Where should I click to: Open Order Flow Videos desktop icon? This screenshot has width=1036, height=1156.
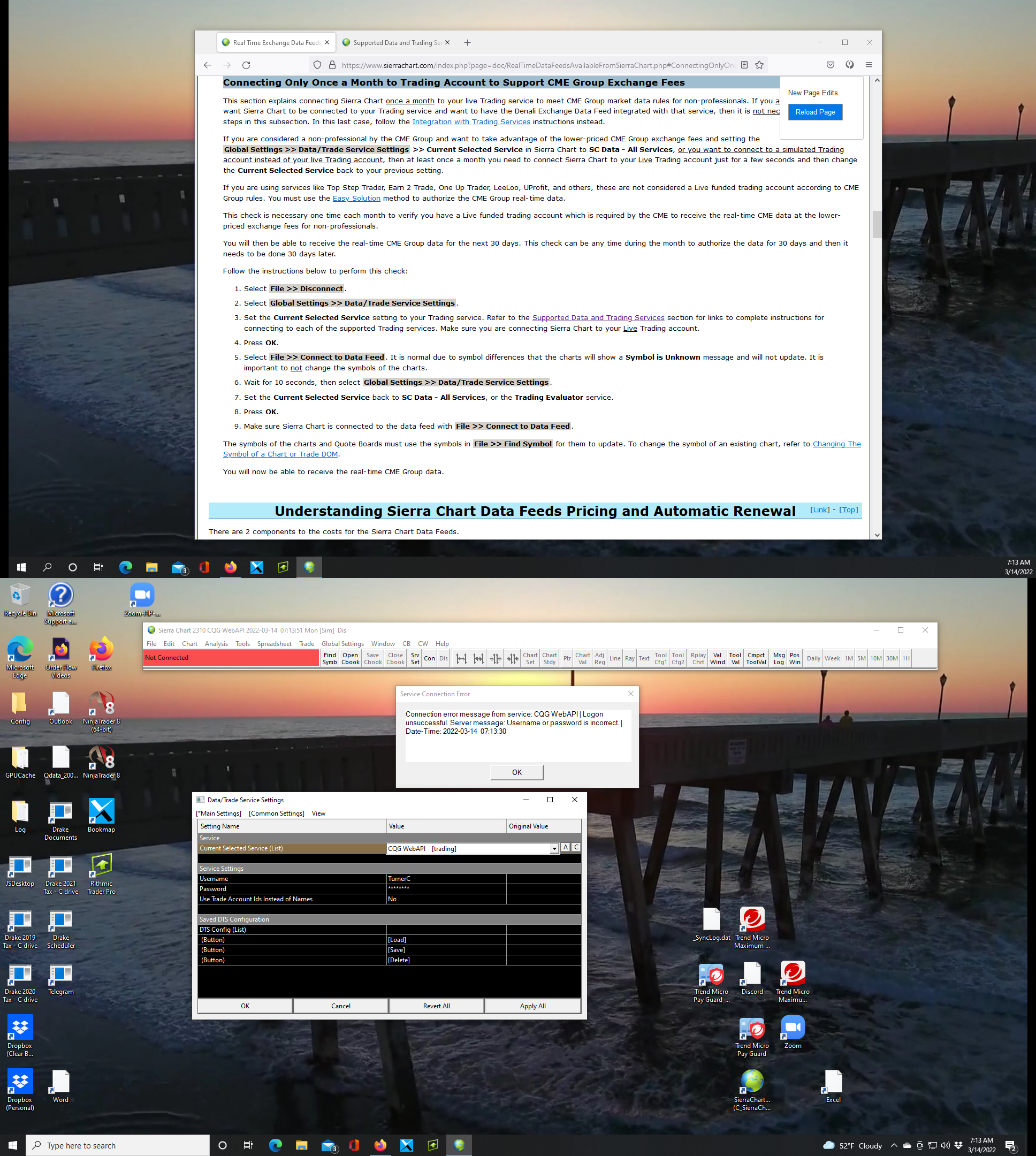click(61, 657)
